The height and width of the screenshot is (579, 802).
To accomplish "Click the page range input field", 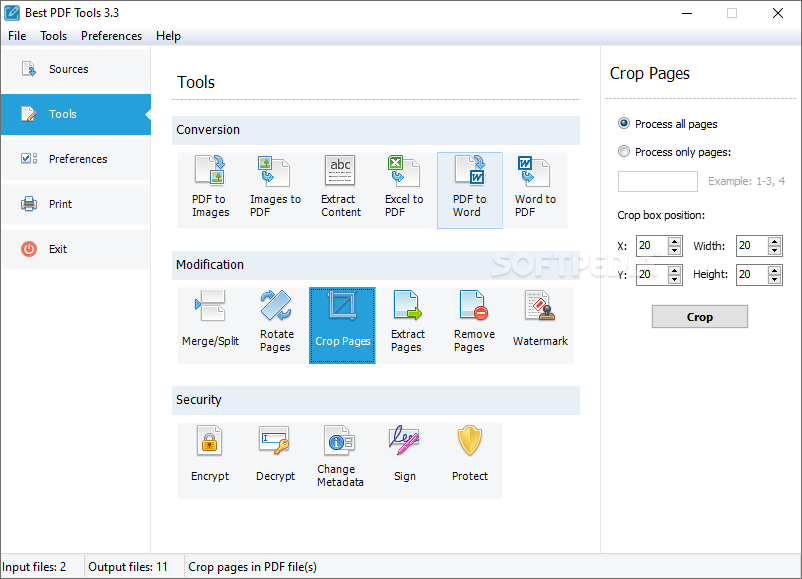I will tap(658, 182).
